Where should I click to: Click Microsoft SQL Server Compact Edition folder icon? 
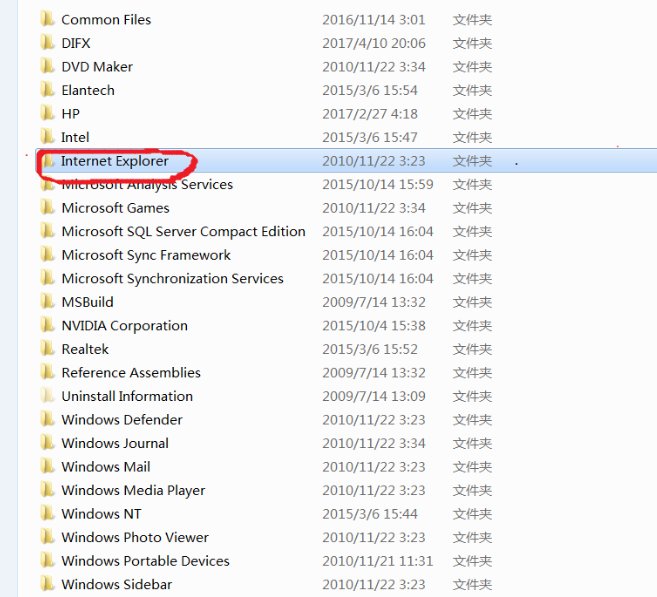pyautogui.click(x=48, y=231)
